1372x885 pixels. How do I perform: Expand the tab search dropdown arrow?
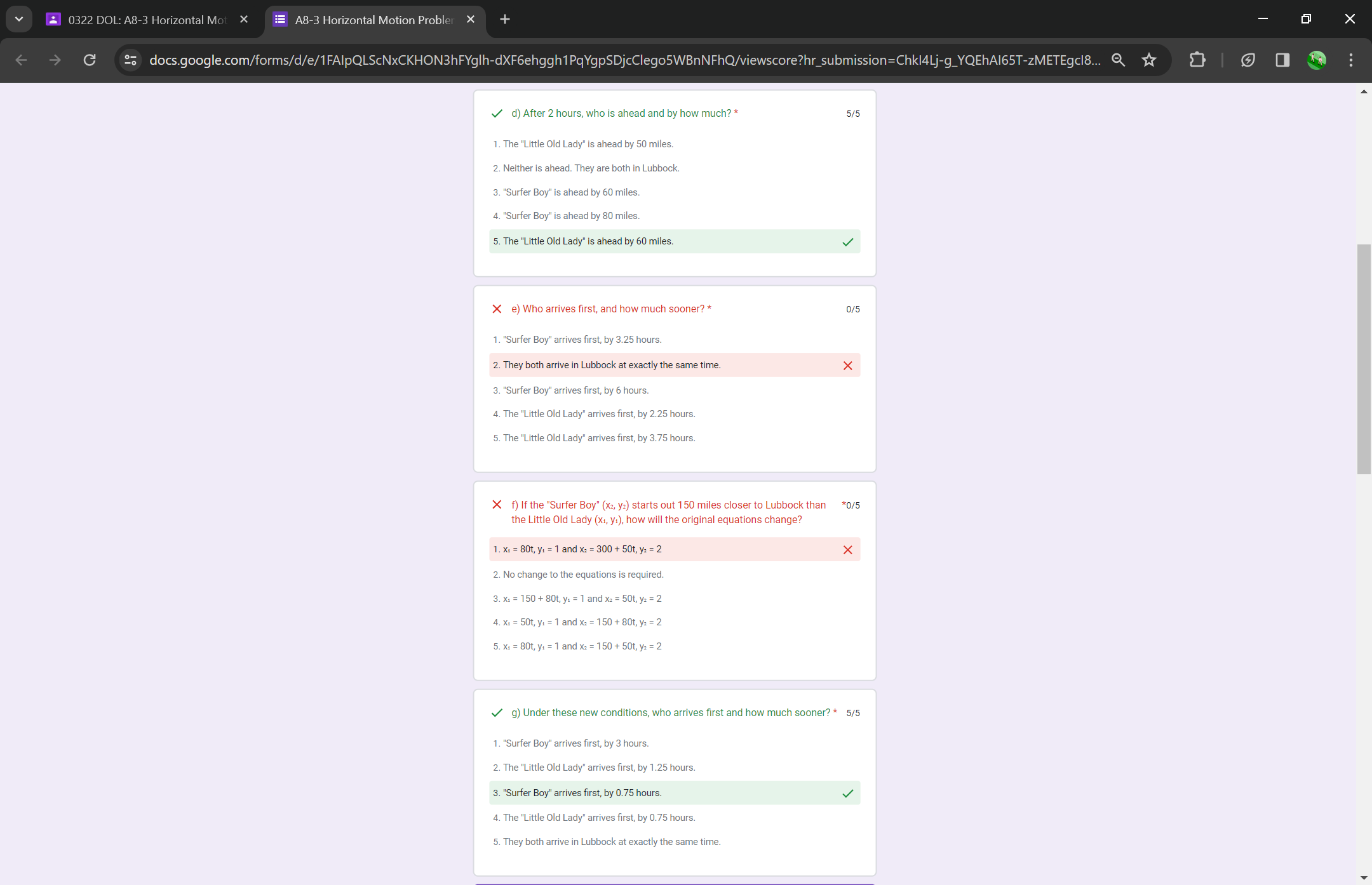pyautogui.click(x=19, y=19)
